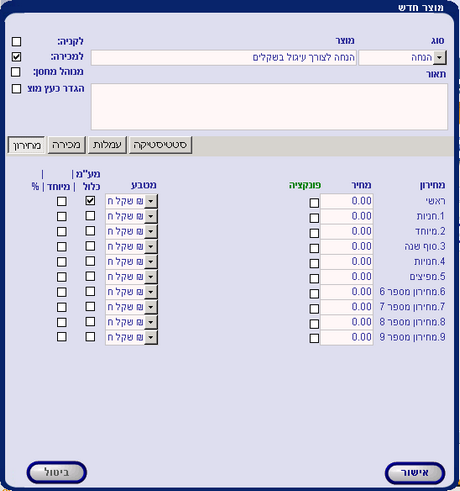The height and width of the screenshot is (491, 460).
Task: Enable מיוחד checkbox in 2.מיוחד row
Action: tap(62, 232)
